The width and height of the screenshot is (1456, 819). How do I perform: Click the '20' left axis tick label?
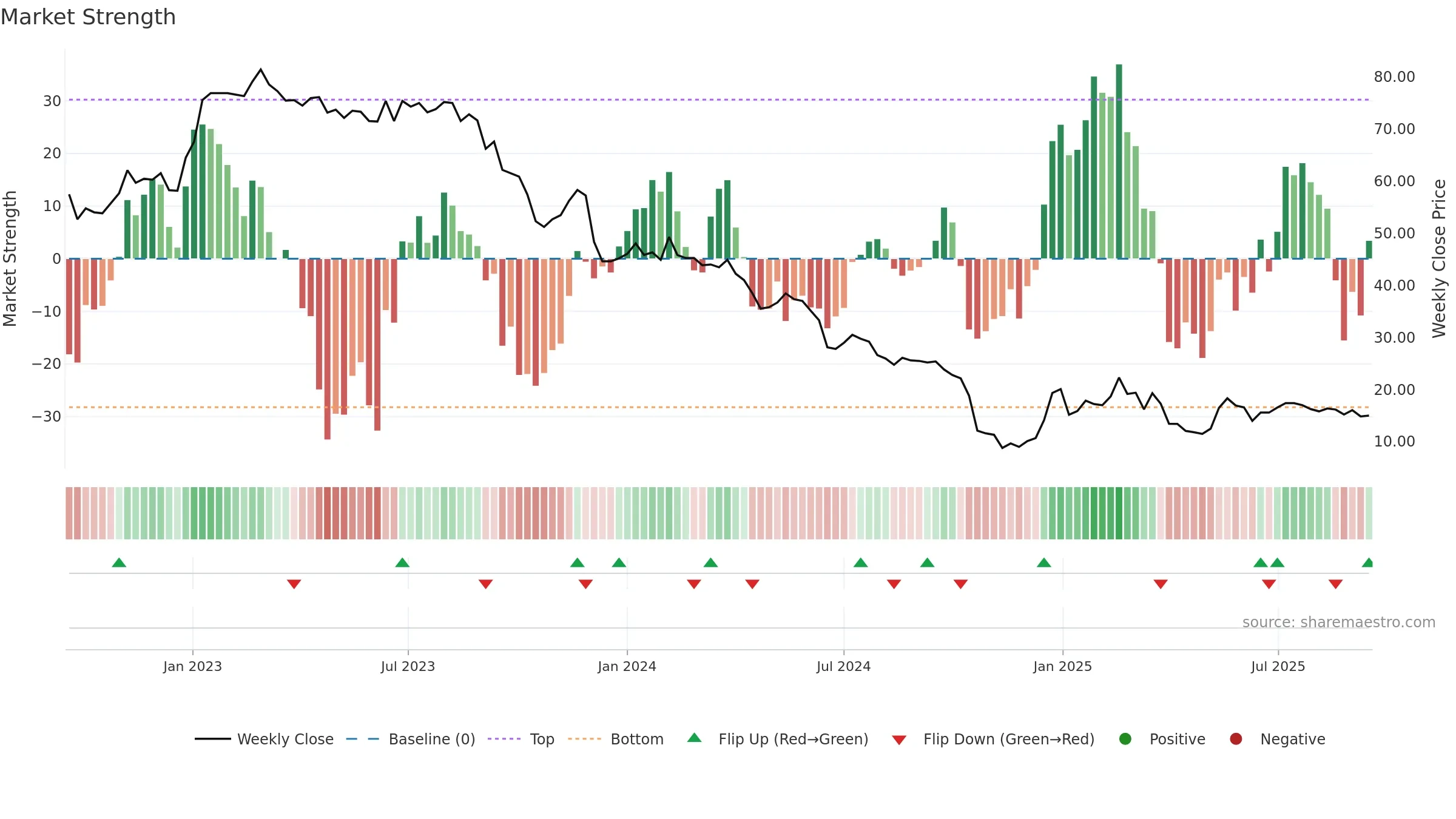coord(52,153)
